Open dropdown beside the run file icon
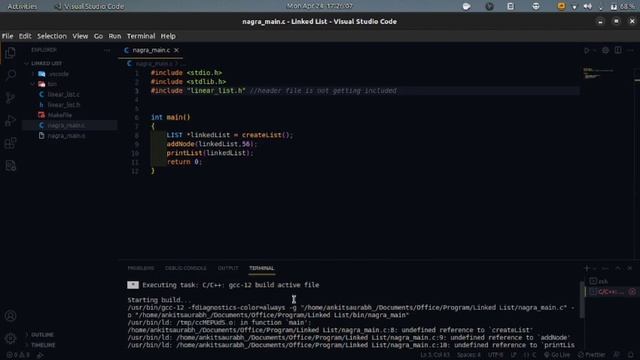 click(594, 50)
